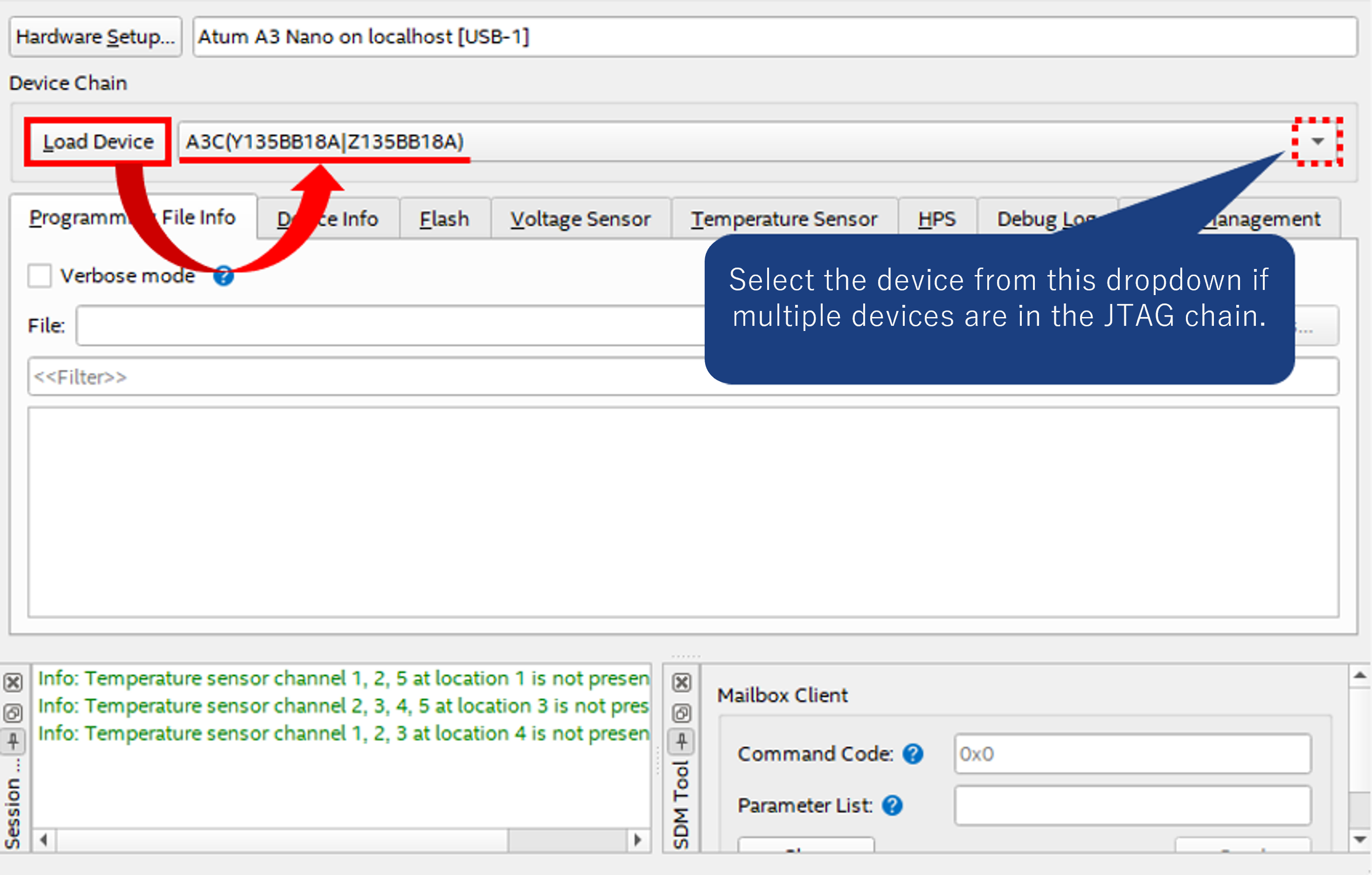Screen dimensions: 1372x875
Task: Open help for the Parameter List field
Action: (x=892, y=805)
